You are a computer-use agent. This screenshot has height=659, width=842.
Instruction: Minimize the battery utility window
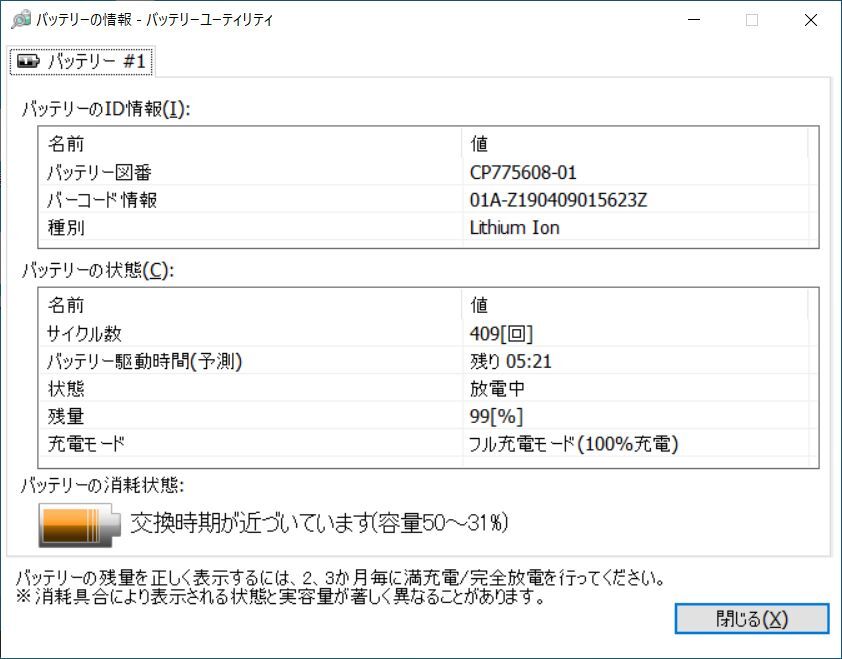pyautogui.click(x=694, y=20)
